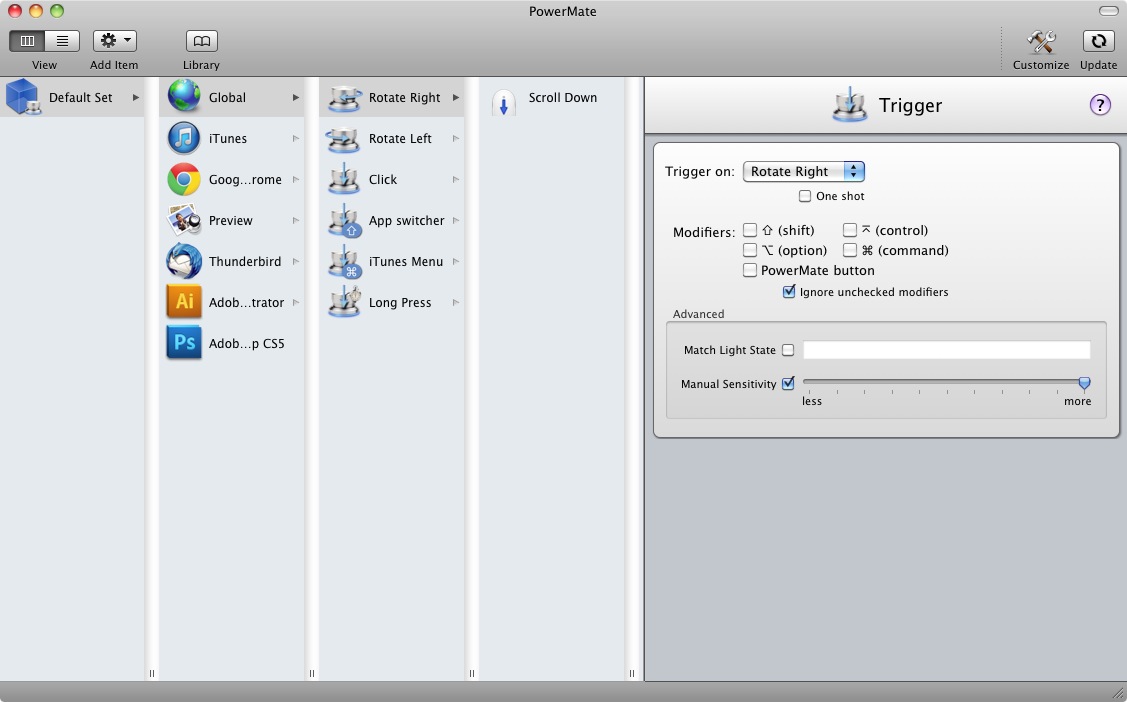This screenshot has width=1127, height=702.
Task: Toggle Ignore unchecked modifiers checkbox
Action: click(788, 292)
